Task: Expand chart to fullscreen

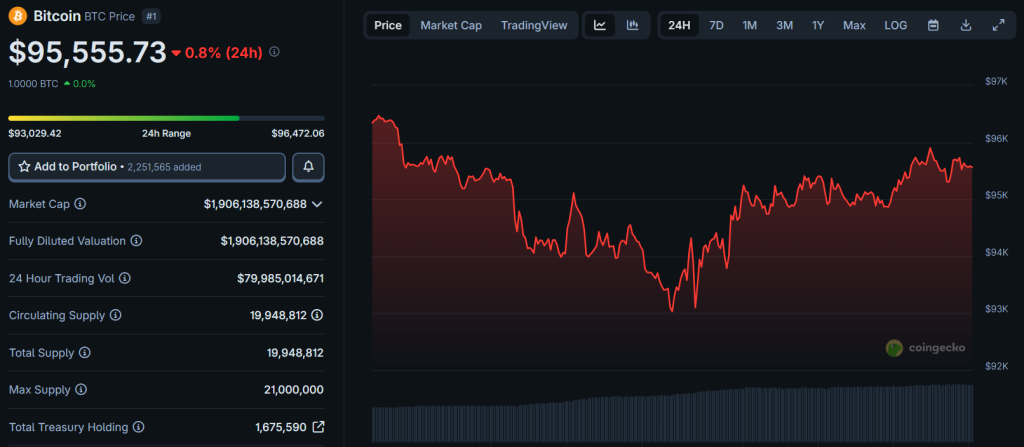Action: (x=997, y=25)
